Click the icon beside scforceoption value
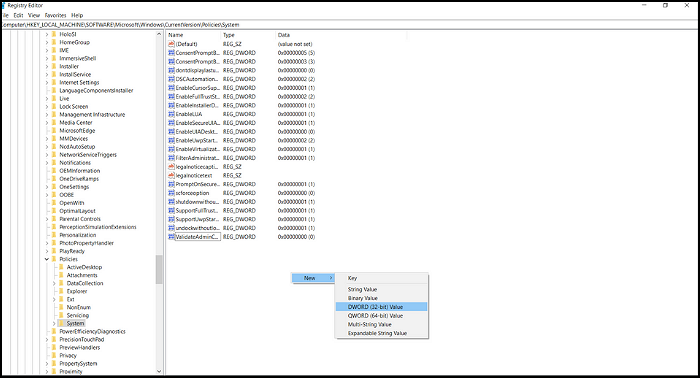700x378 pixels. click(x=171, y=193)
